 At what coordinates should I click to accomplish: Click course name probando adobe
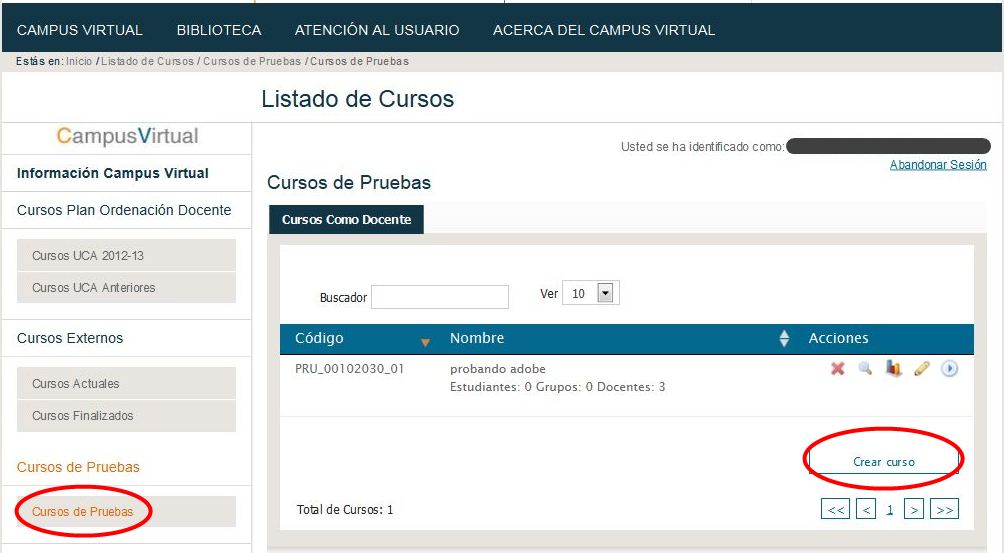point(498,369)
